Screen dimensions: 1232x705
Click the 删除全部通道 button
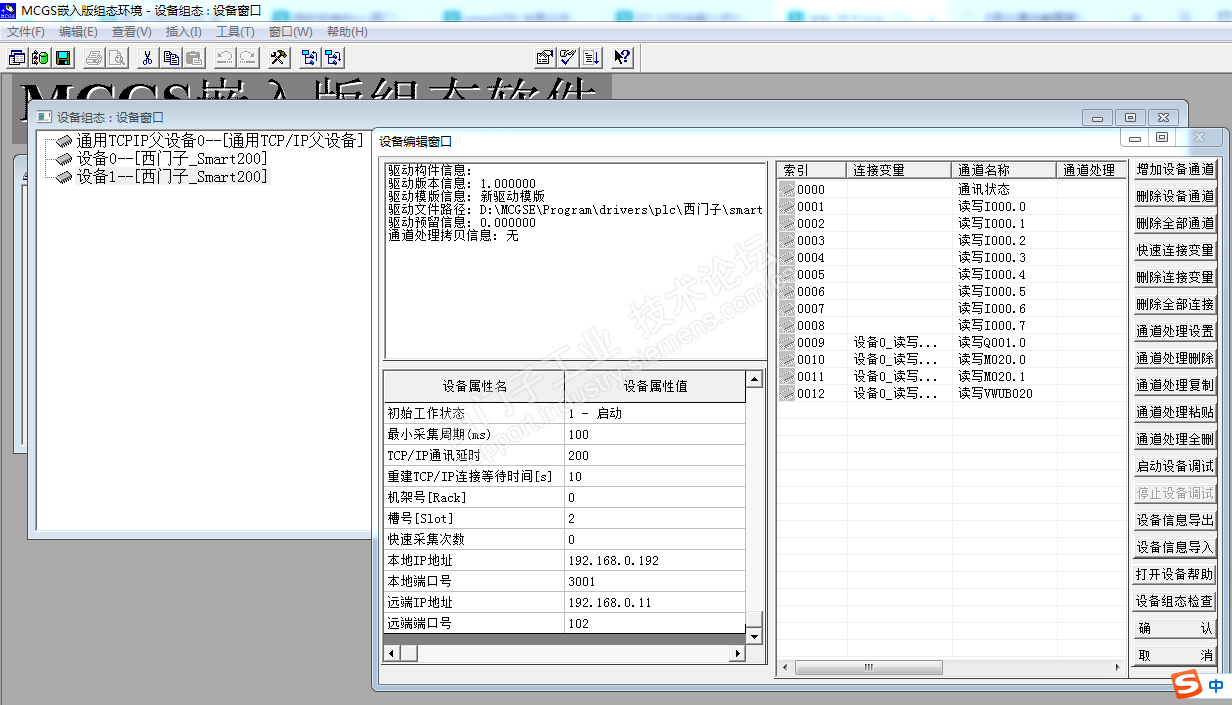click(1175, 223)
